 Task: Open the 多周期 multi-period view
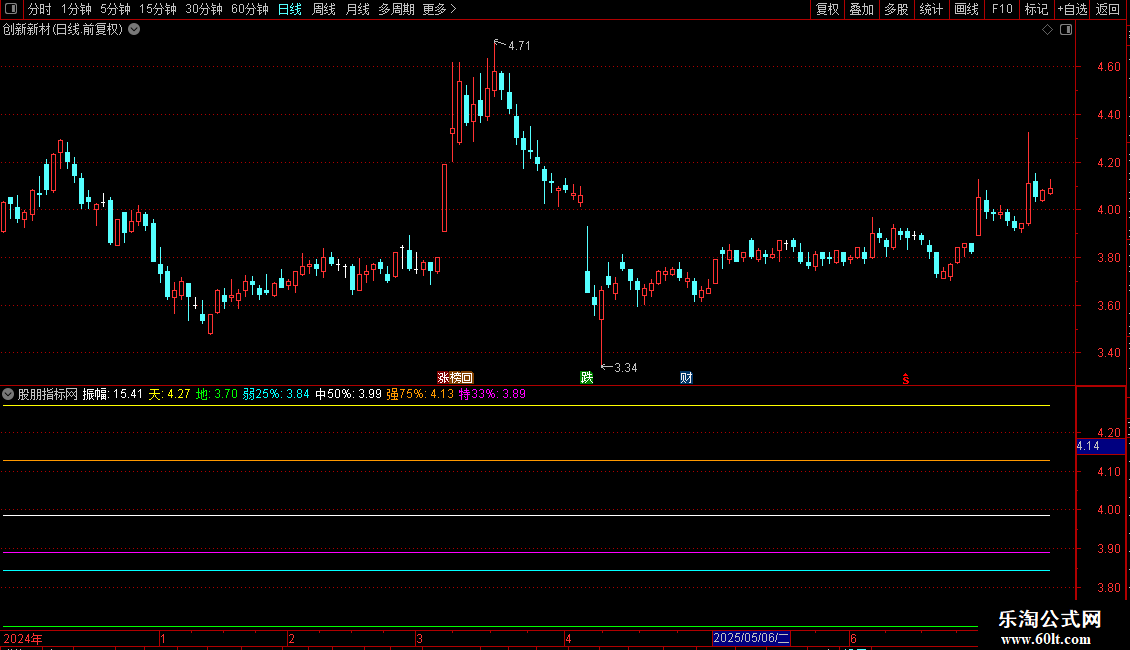396,9
